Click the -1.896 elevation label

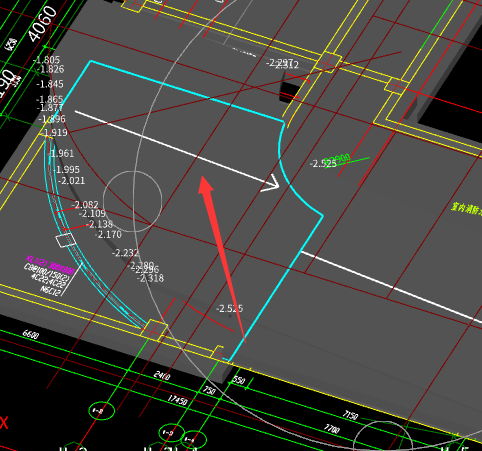(52, 119)
